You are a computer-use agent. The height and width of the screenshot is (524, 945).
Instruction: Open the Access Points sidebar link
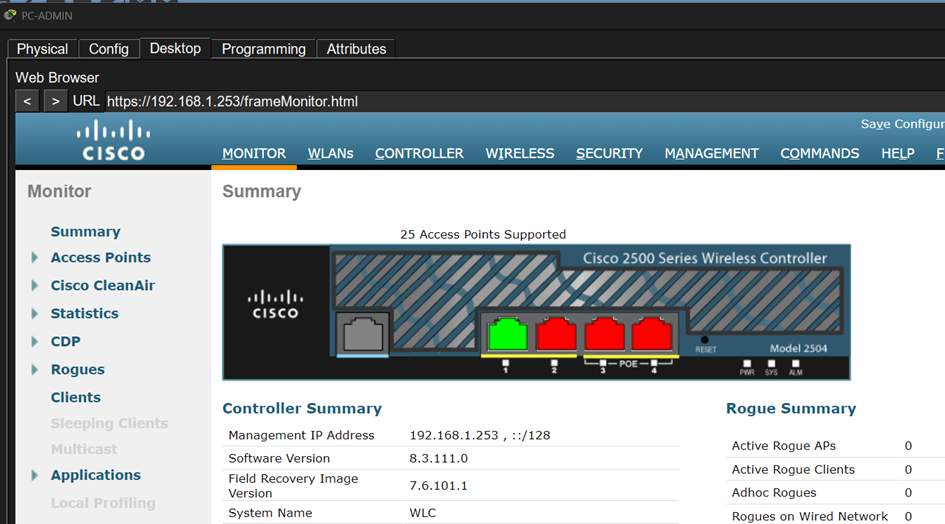[x=101, y=257]
